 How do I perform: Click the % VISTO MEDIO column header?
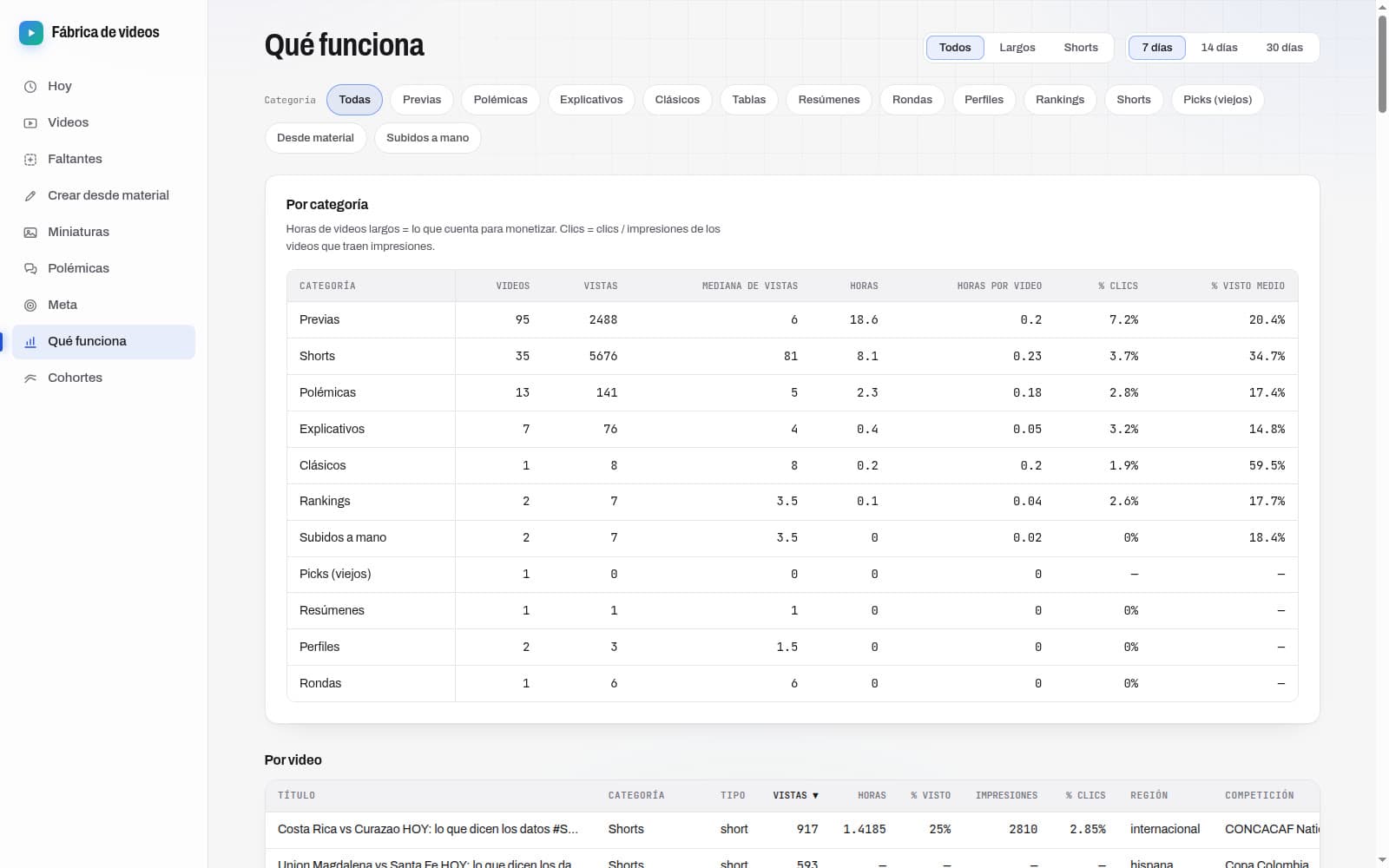(1247, 286)
